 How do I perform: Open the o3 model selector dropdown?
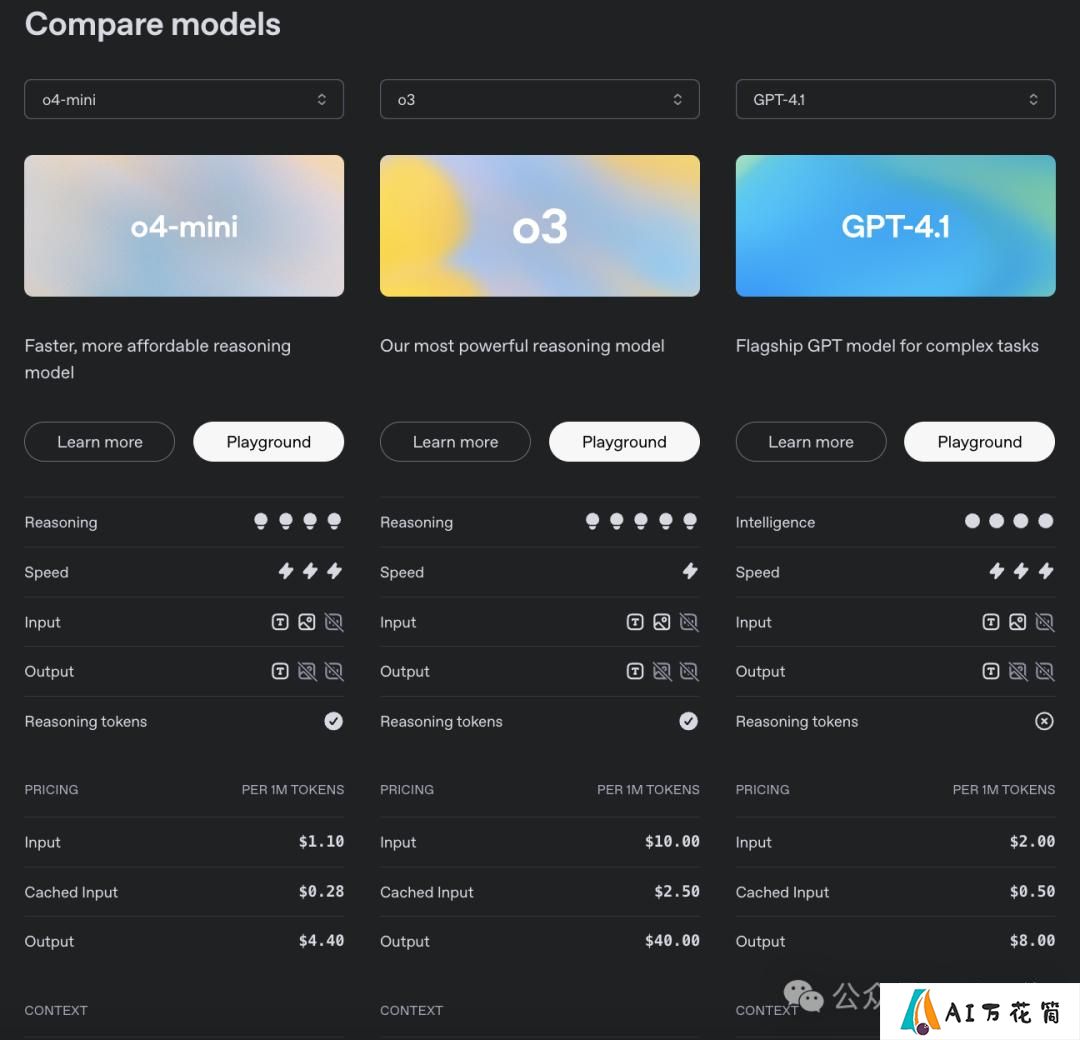point(539,99)
